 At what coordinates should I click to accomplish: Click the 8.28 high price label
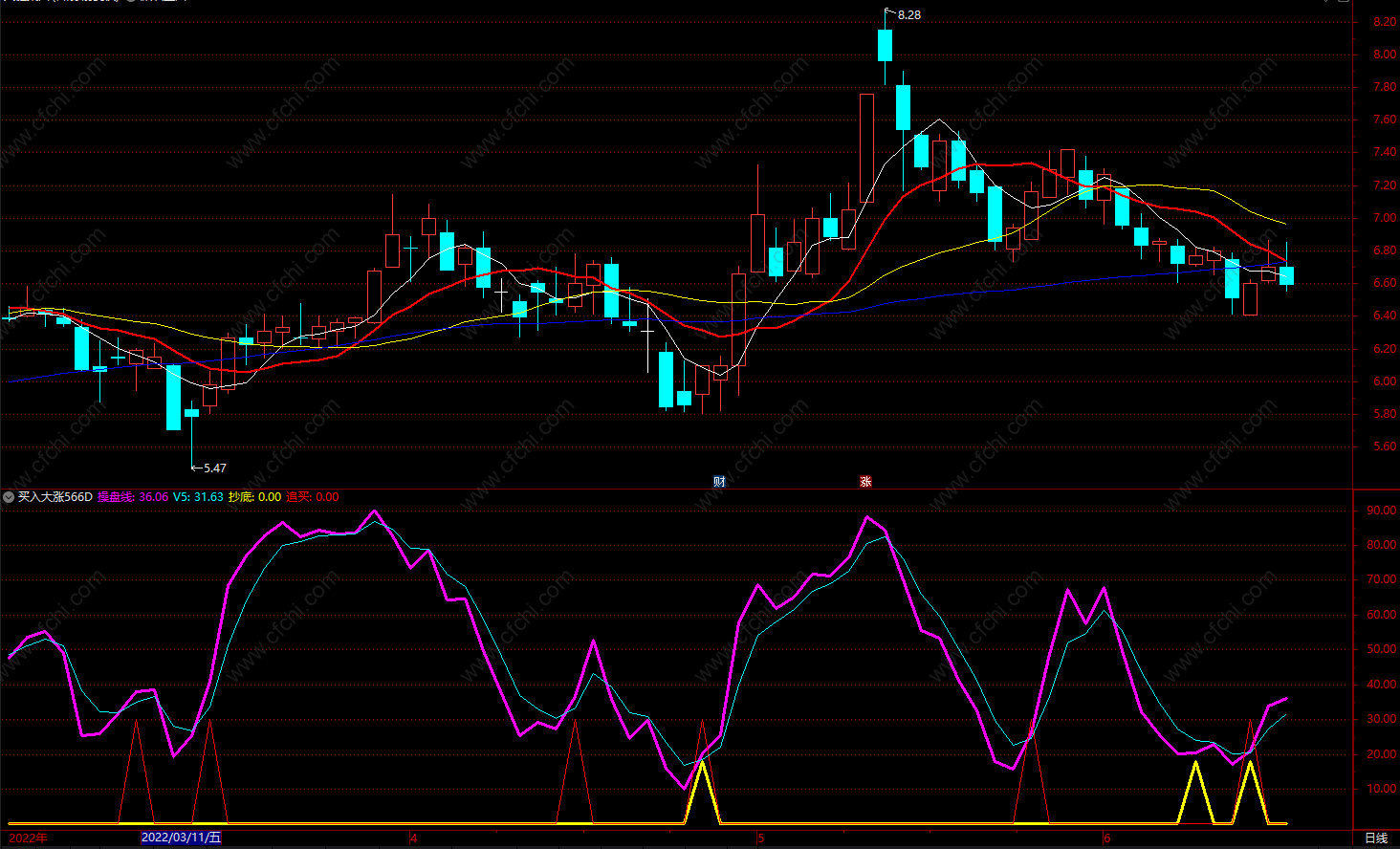[909, 14]
